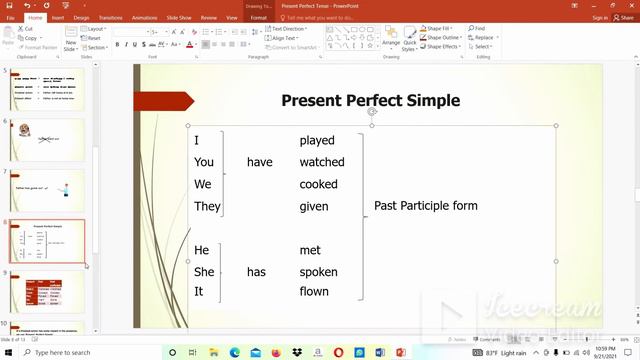This screenshot has width=640, height=360.
Task: Open the font size combo box
Action: tap(159, 32)
